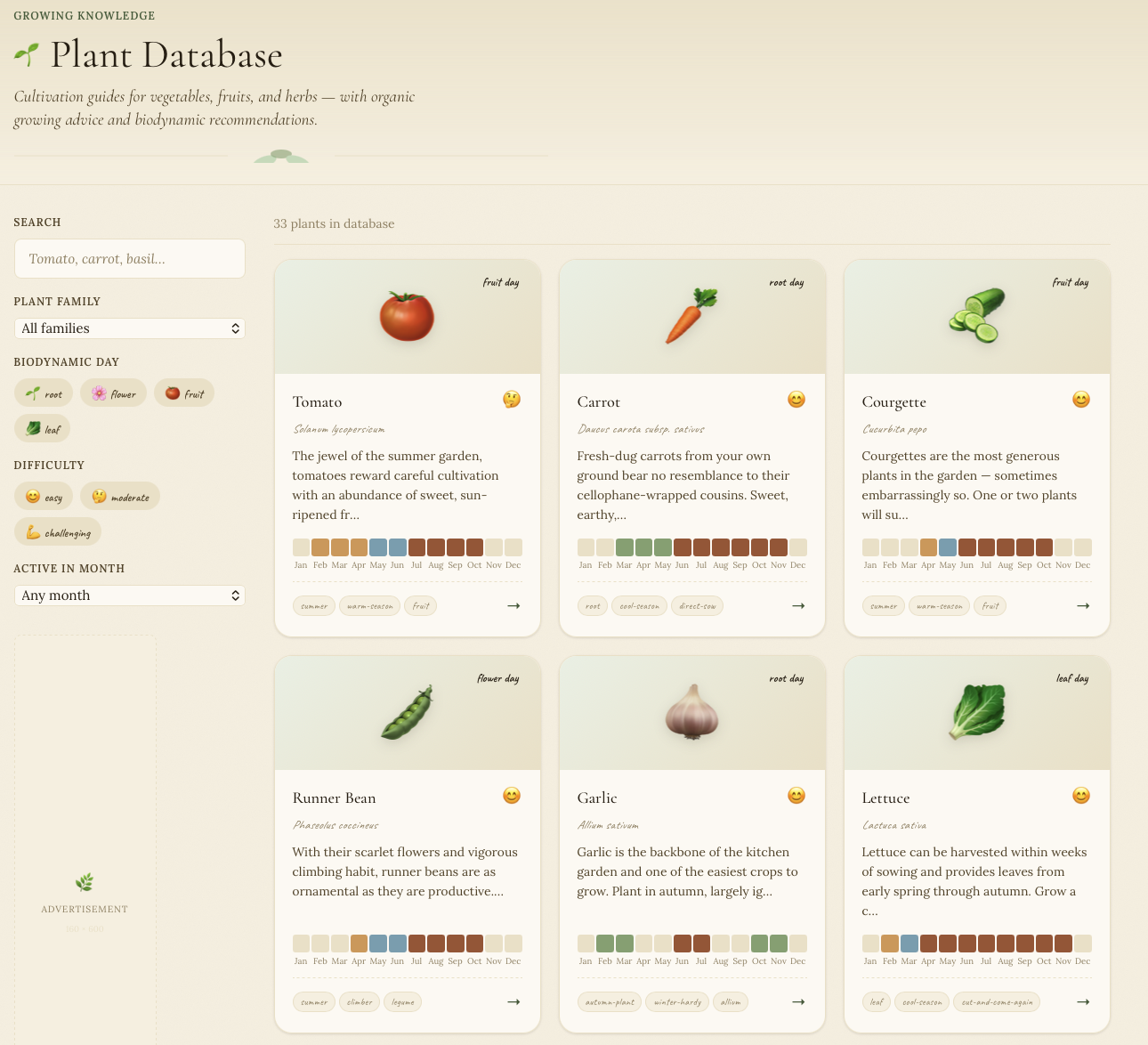The width and height of the screenshot is (1148, 1045).
Task: Enable the fruit biodynamic day filter
Action: [184, 393]
